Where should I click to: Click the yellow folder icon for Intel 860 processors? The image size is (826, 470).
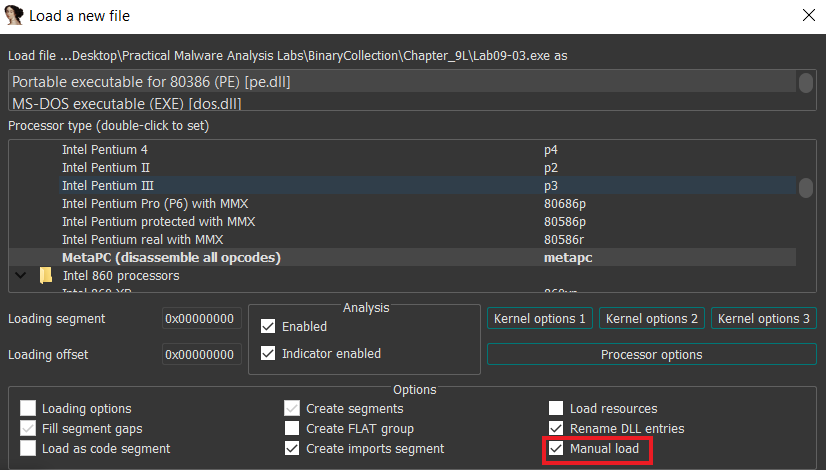(x=45, y=275)
